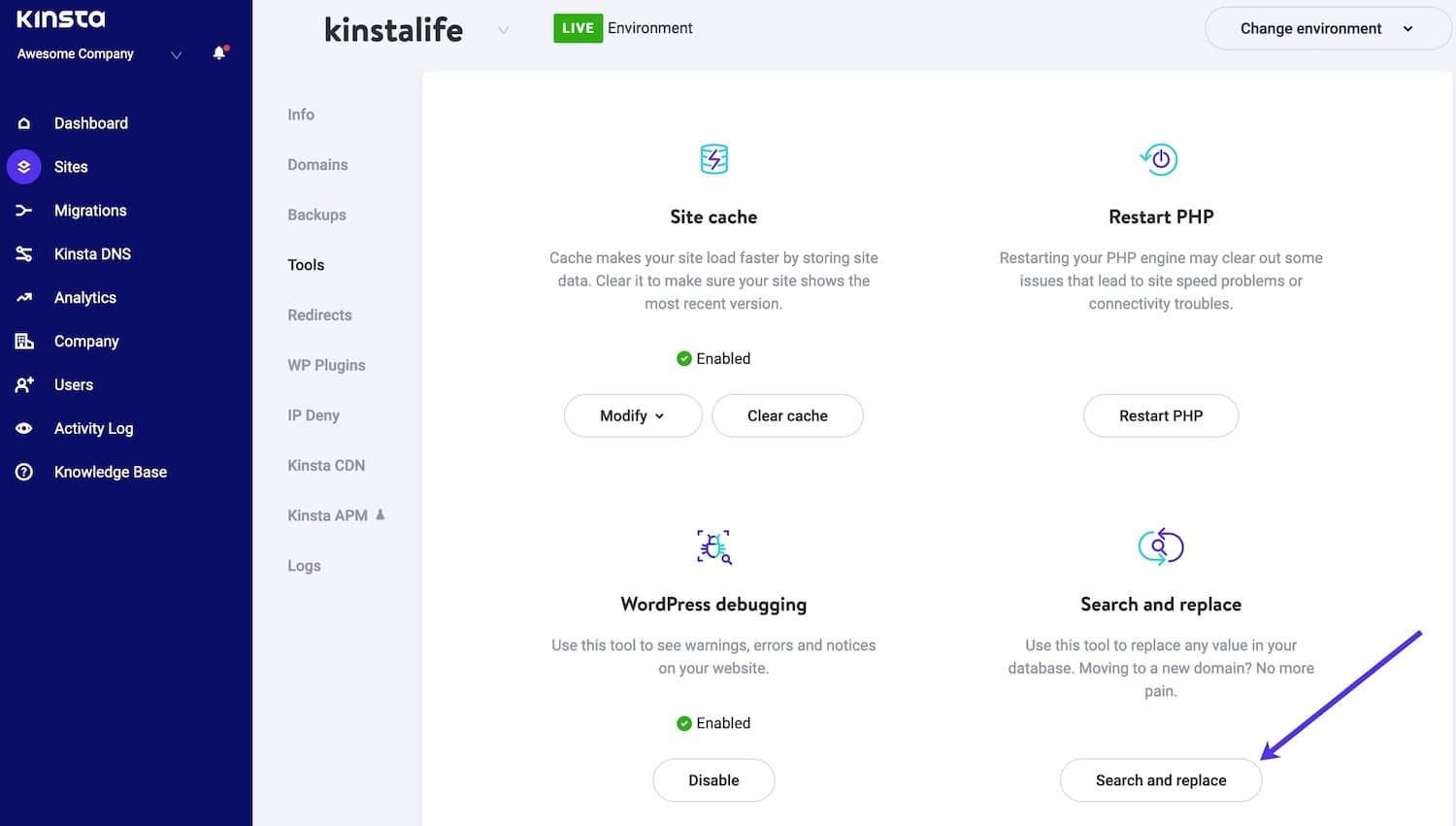Screen dimensions: 1456x826
Task: Open the Modify cache dropdown
Action: (x=633, y=415)
